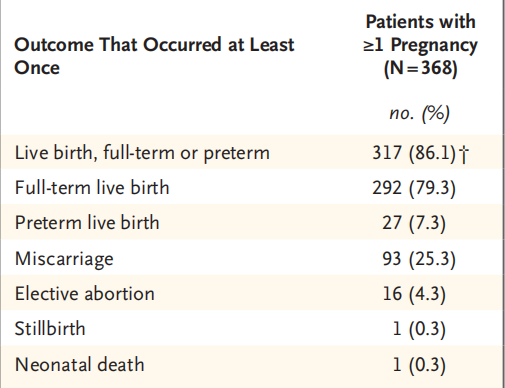Click the value 16 (4.3)

point(414,294)
